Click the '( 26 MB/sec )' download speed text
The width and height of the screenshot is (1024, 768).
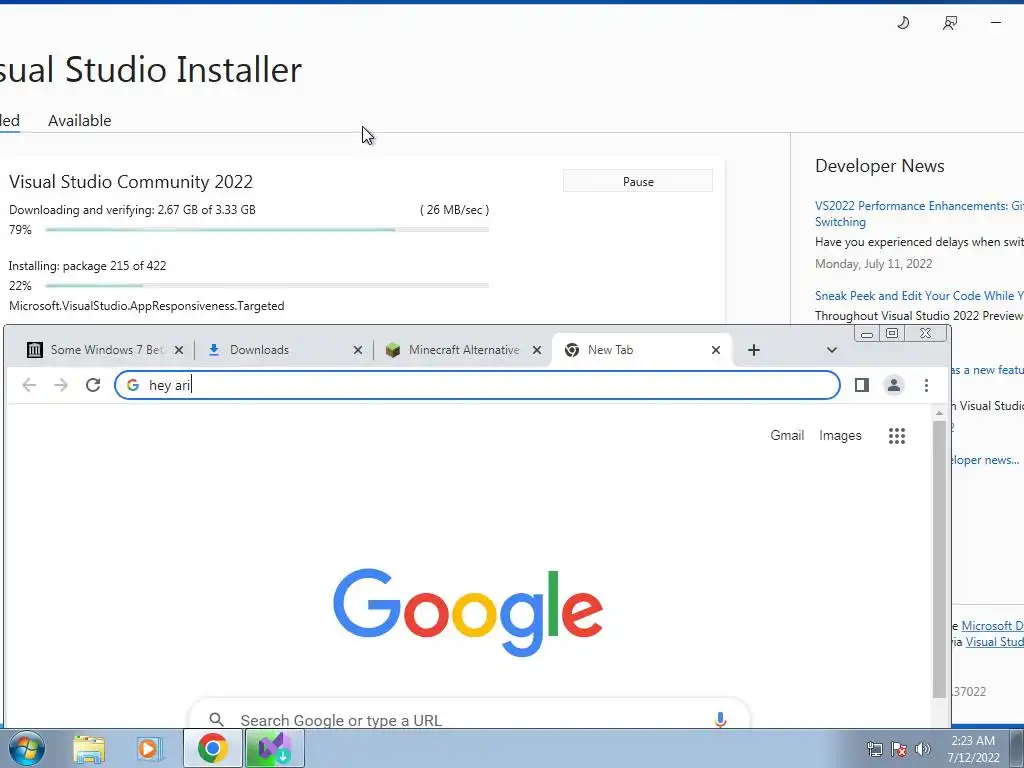454,210
